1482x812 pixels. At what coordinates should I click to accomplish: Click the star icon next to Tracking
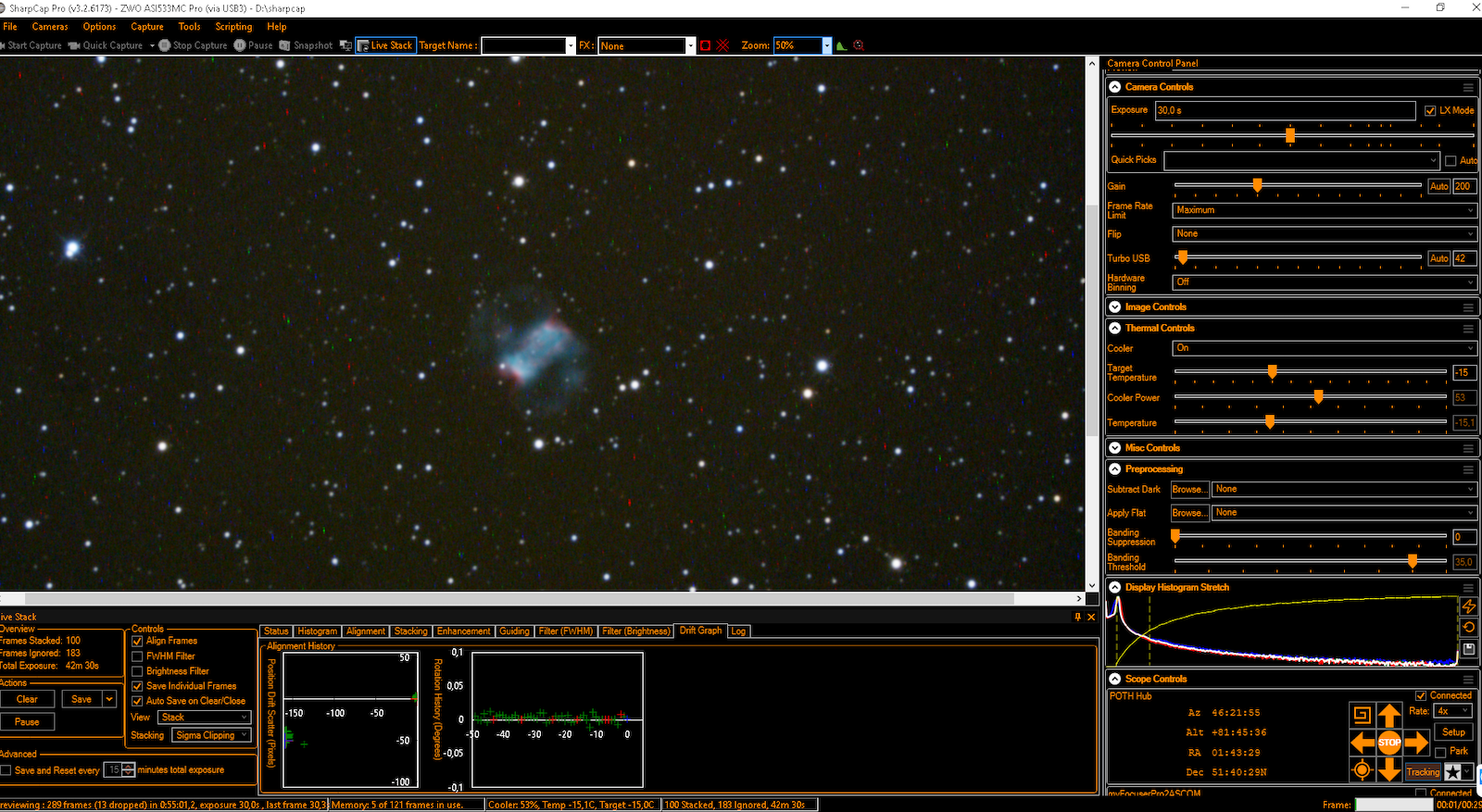1453,772
